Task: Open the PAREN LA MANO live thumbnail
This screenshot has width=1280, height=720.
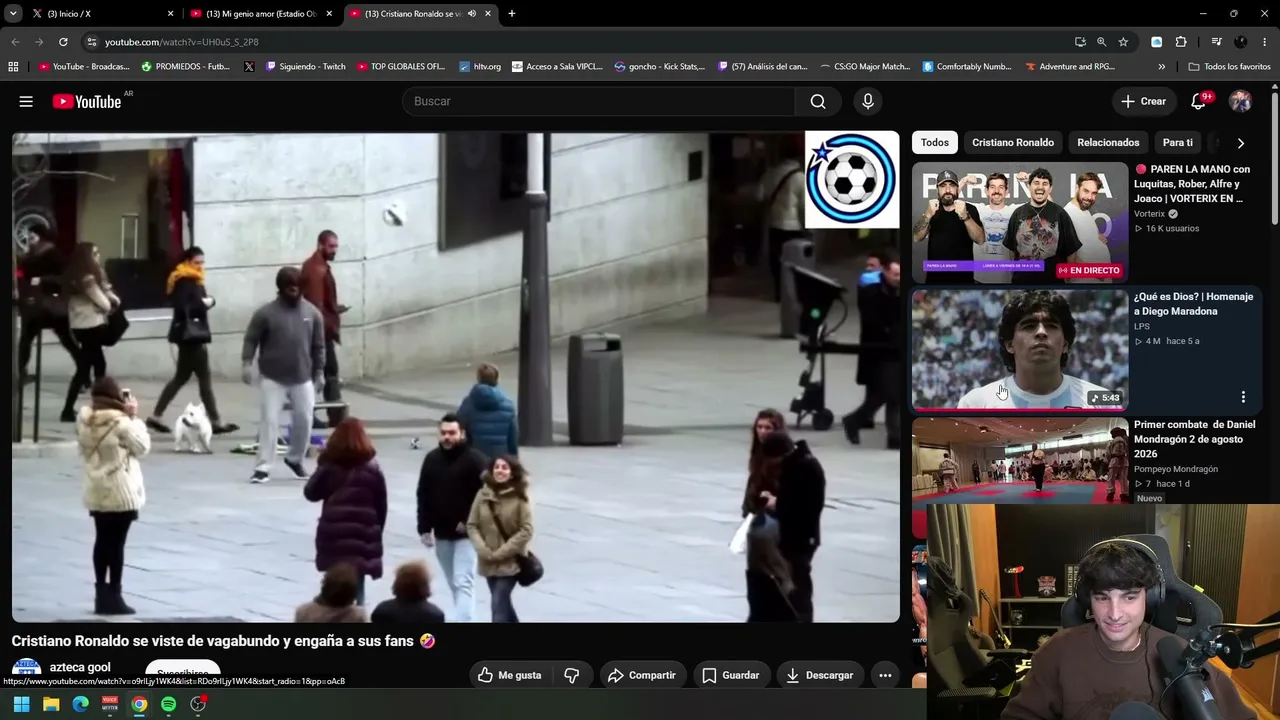Action: click(1019, 222)
